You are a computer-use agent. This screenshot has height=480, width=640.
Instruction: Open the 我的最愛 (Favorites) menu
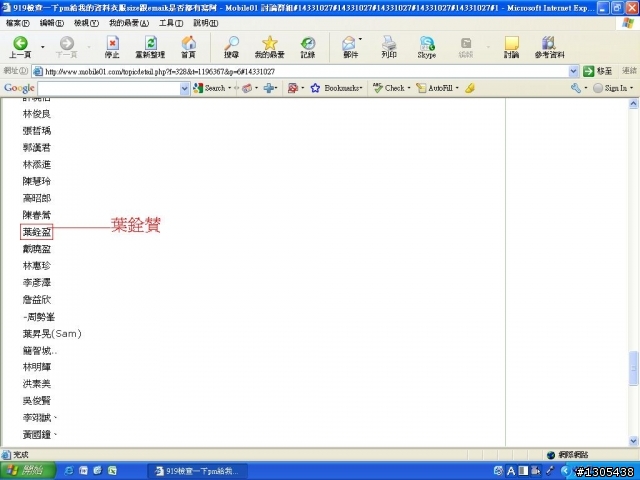[129, 23]
